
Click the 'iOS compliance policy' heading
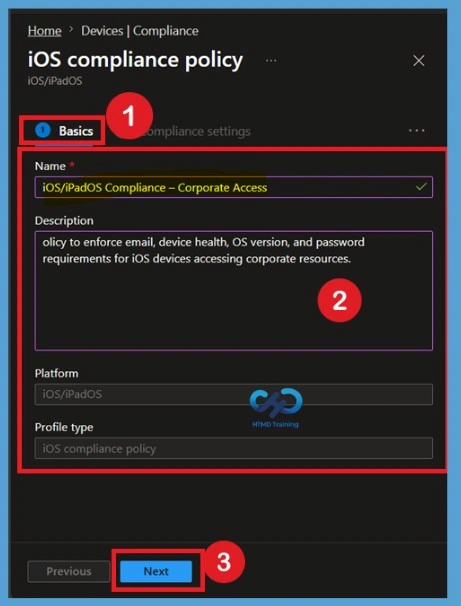pyautogui.click(x=135, y=60)
